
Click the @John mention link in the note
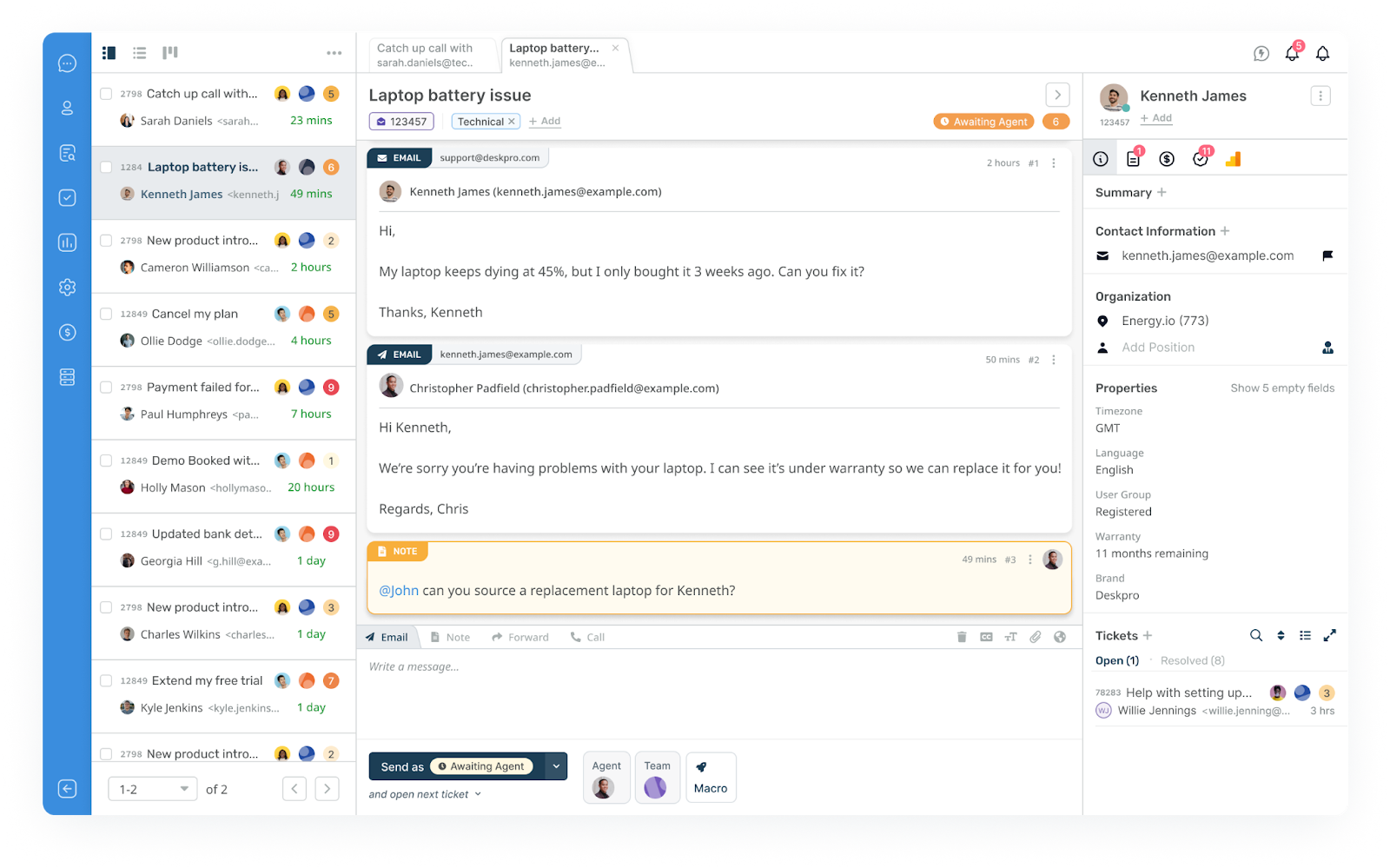click(x=400, y=590)
